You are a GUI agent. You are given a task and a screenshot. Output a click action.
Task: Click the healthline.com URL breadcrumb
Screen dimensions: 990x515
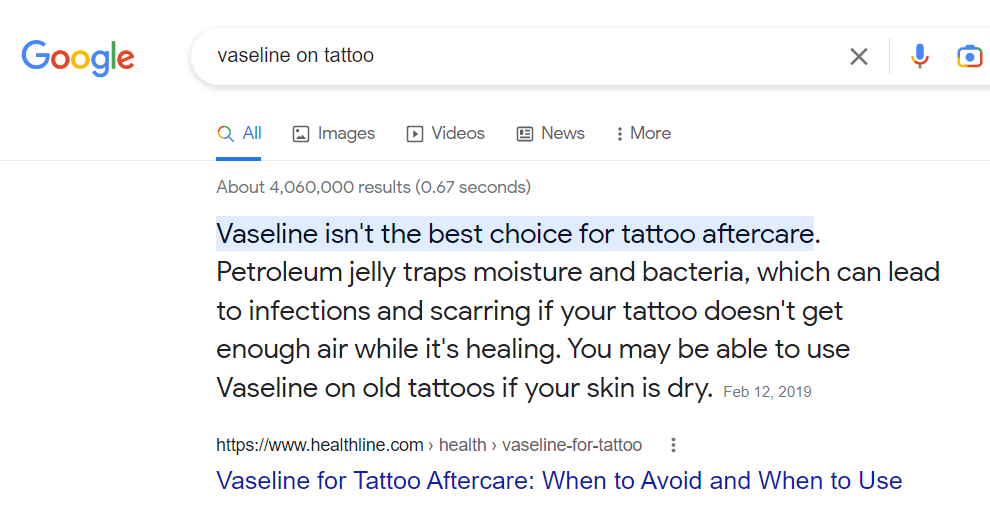click(320, 445)
